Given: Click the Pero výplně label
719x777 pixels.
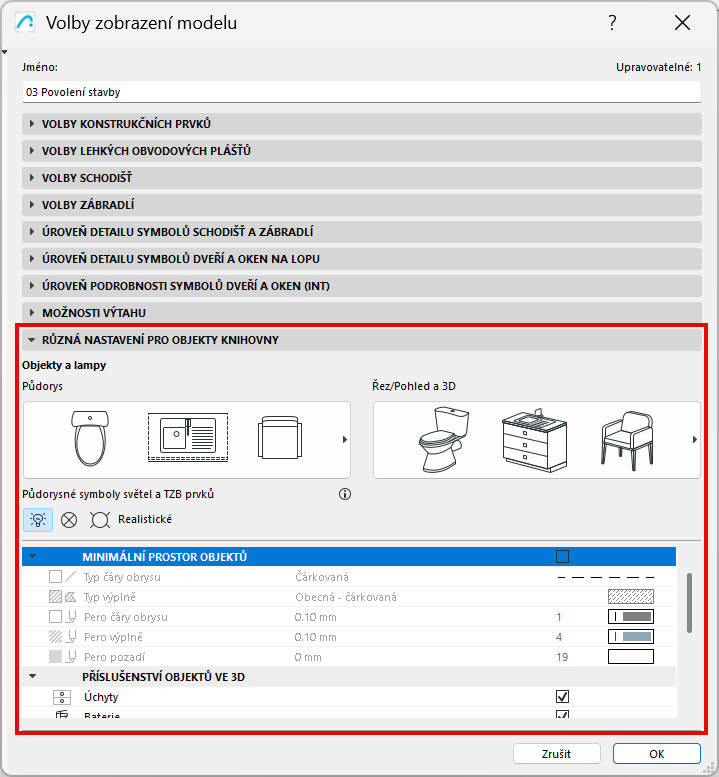Looking at the screenshot, I should pyautogui.click(x=113, y=637).
